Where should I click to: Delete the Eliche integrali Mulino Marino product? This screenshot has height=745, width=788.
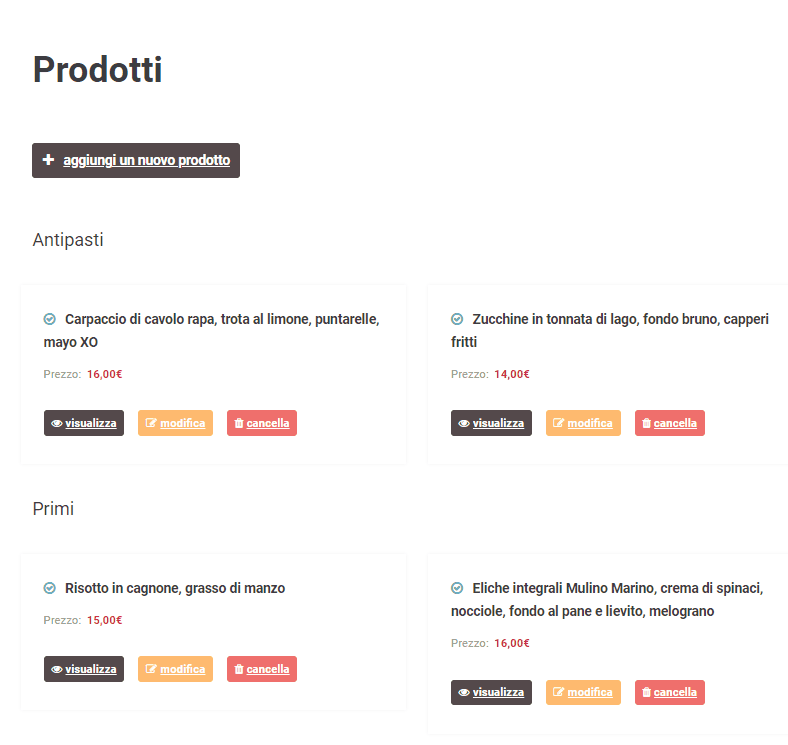pyautogui.click(x=669, y=693)
